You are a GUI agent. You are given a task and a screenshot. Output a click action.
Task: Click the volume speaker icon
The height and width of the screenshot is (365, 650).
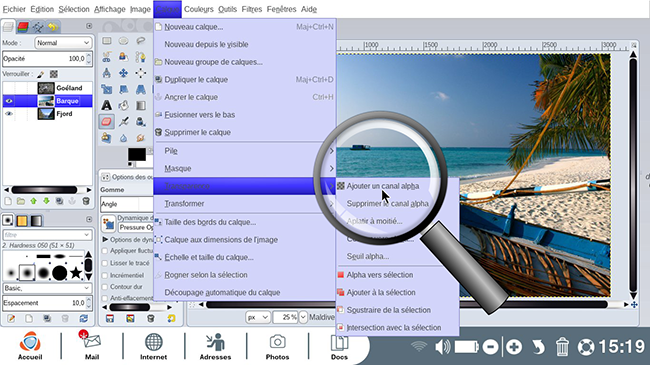point(443,347)
